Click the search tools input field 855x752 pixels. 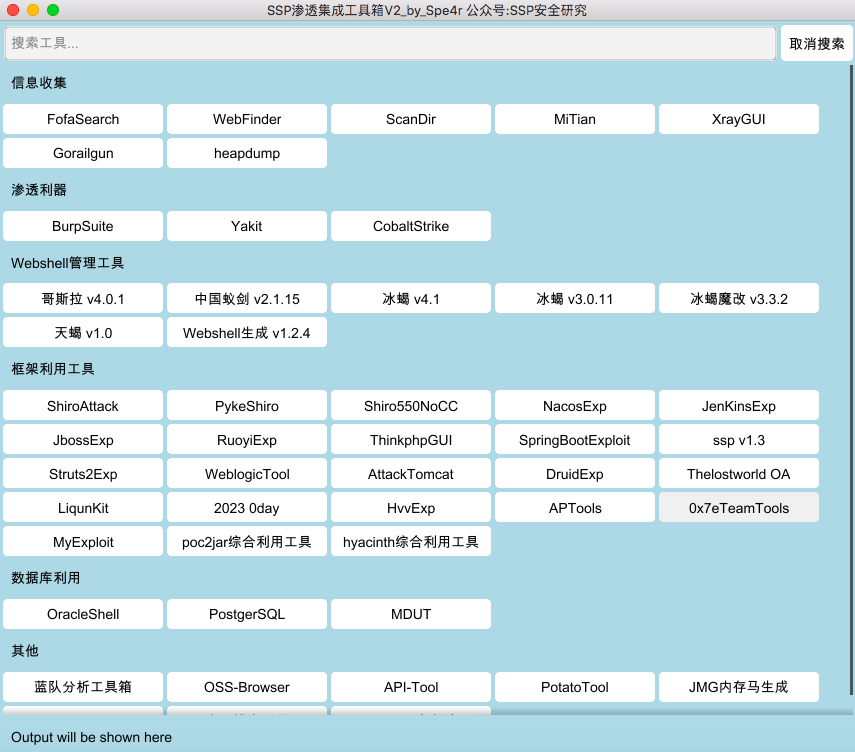pyautogui.click(x=390, y=43)
